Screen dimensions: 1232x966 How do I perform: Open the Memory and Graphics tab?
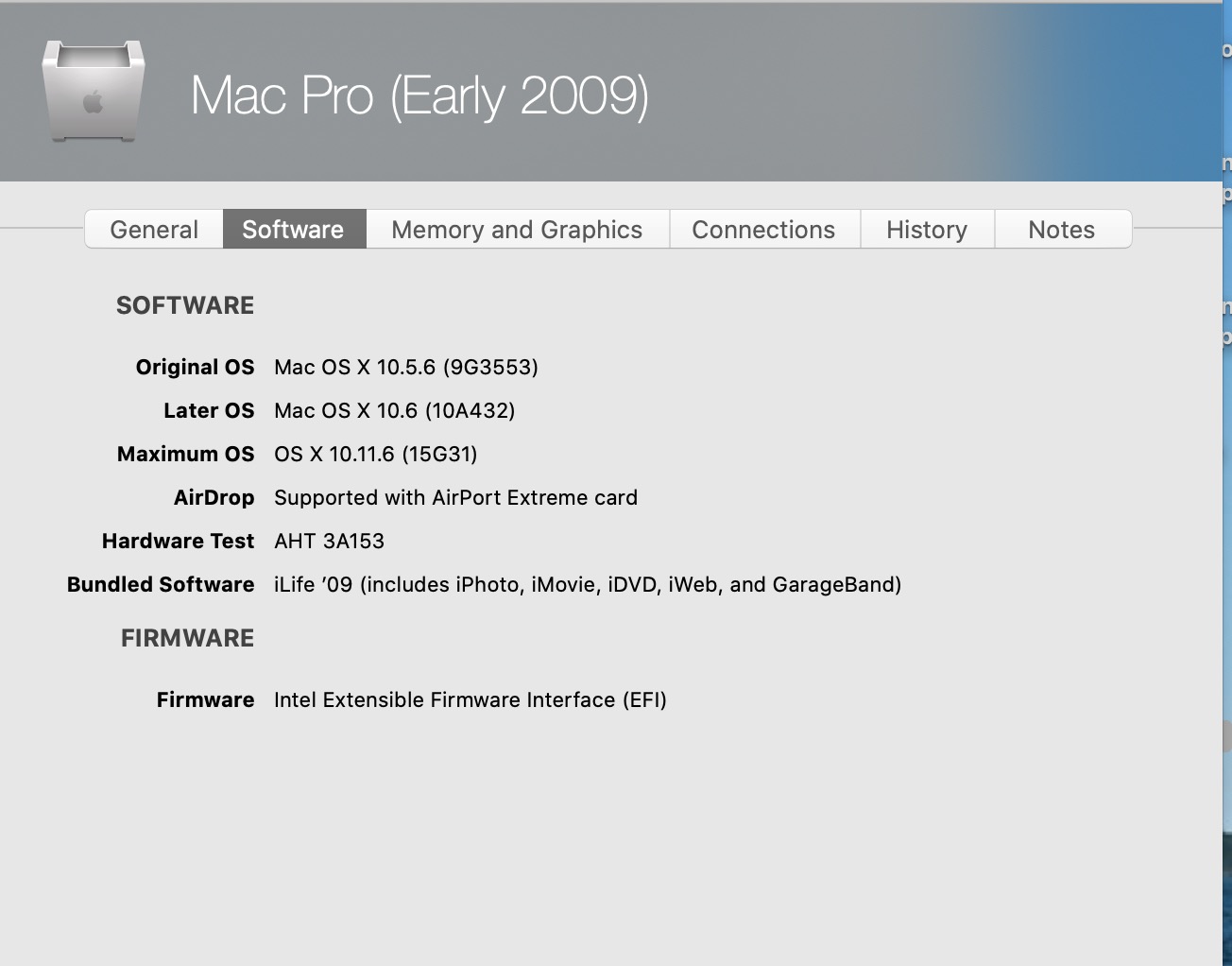[517, 230]
